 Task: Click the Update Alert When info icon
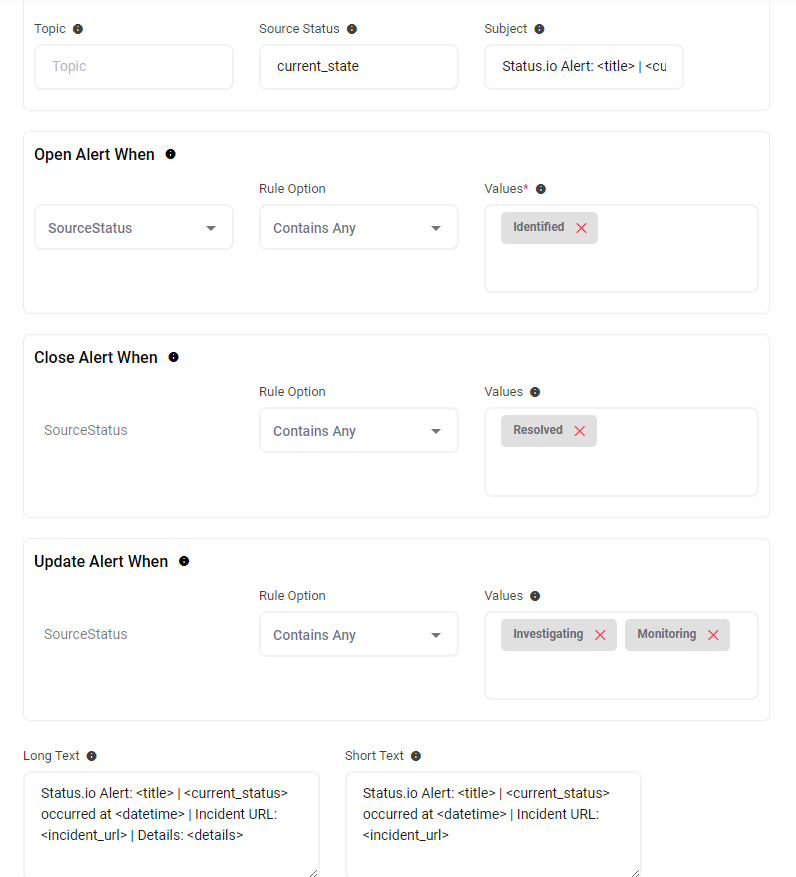183,561
